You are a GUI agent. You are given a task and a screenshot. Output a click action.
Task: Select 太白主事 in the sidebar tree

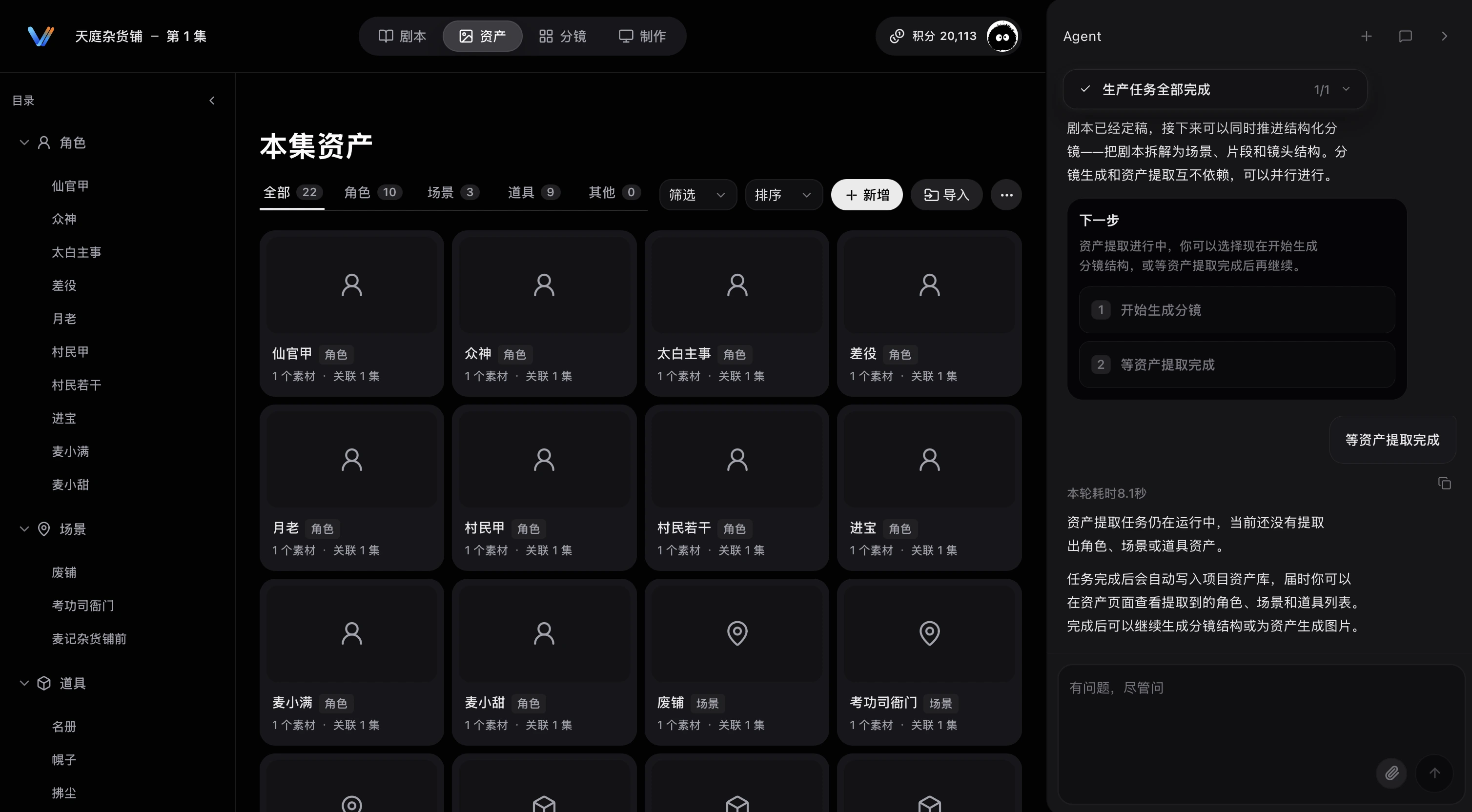(76, 252)
